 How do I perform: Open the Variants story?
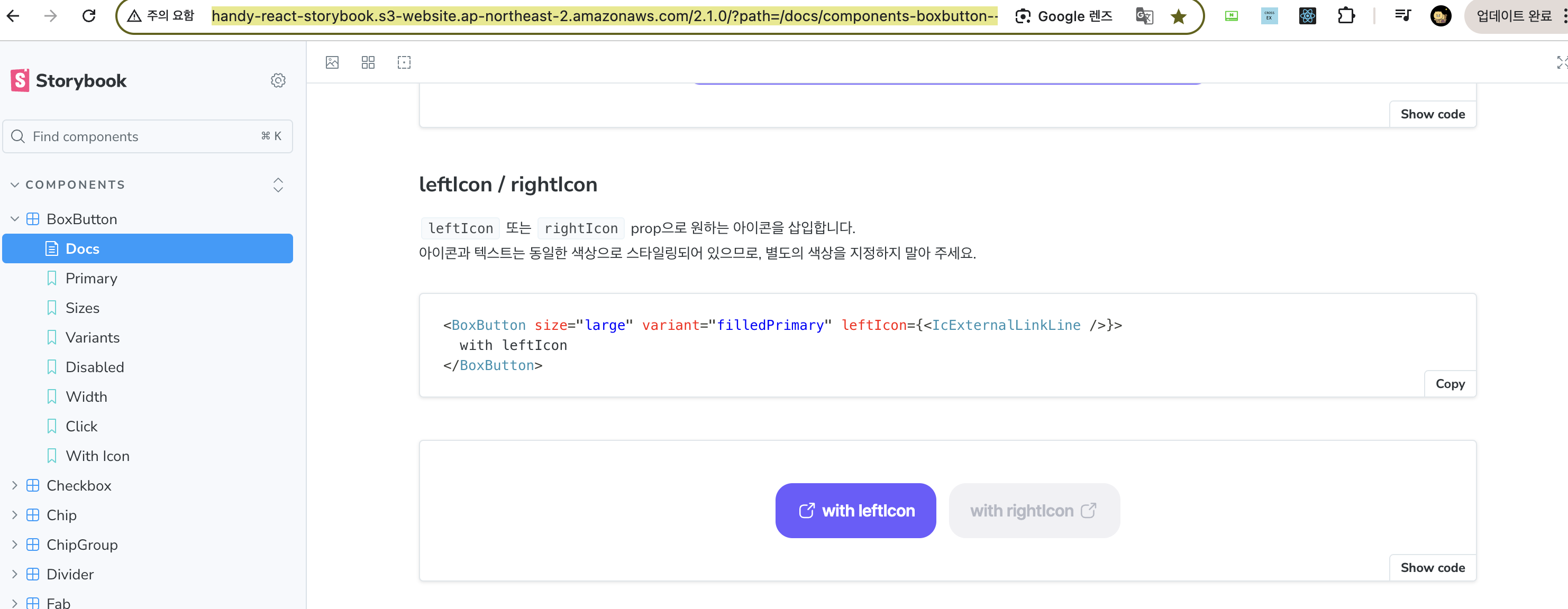tap(93, 337)
